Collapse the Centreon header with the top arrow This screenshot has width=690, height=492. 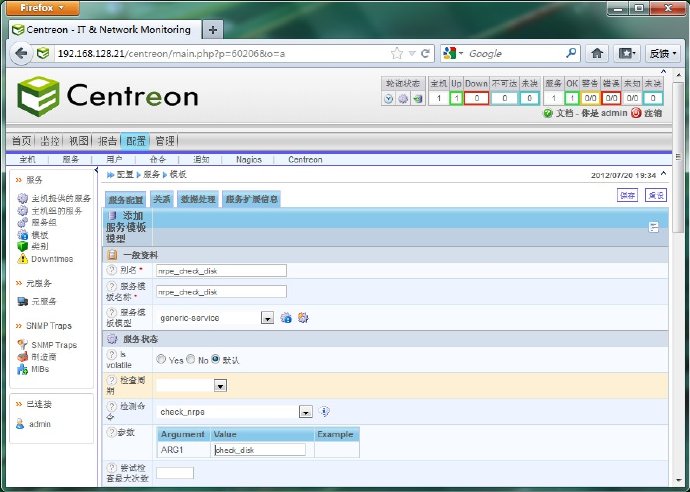coord(664,72)
